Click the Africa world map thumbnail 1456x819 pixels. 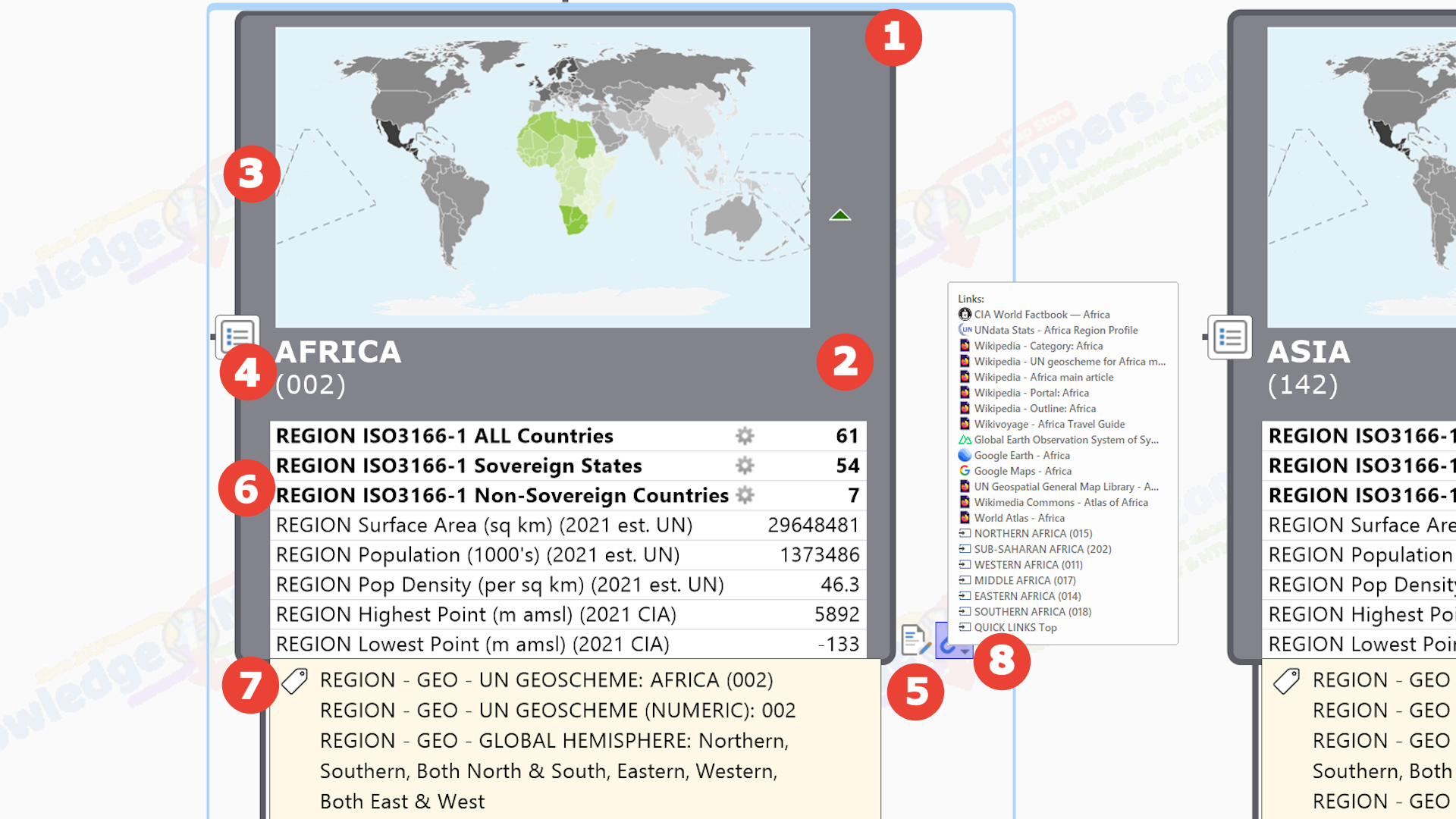coord(542,177)
